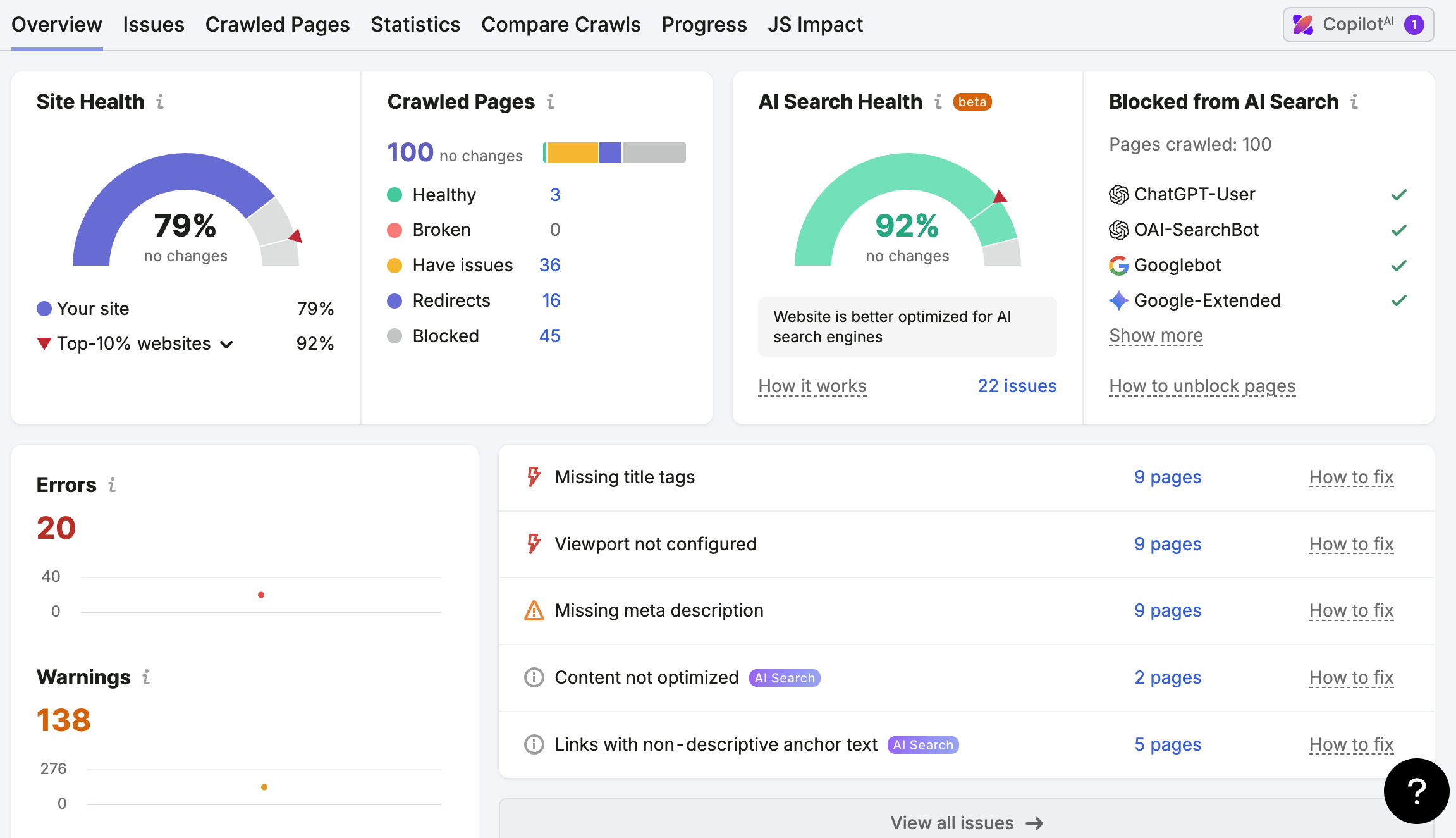Click the orange data point in Warnings chart

click(264, 787)
